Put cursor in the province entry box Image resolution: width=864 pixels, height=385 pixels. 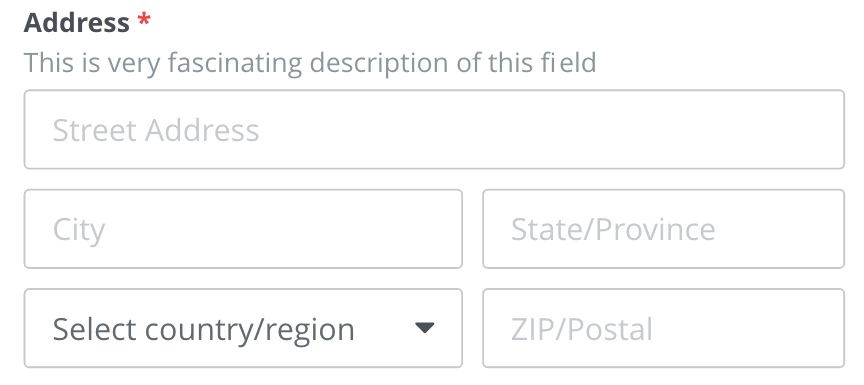(x=663, y=229)
